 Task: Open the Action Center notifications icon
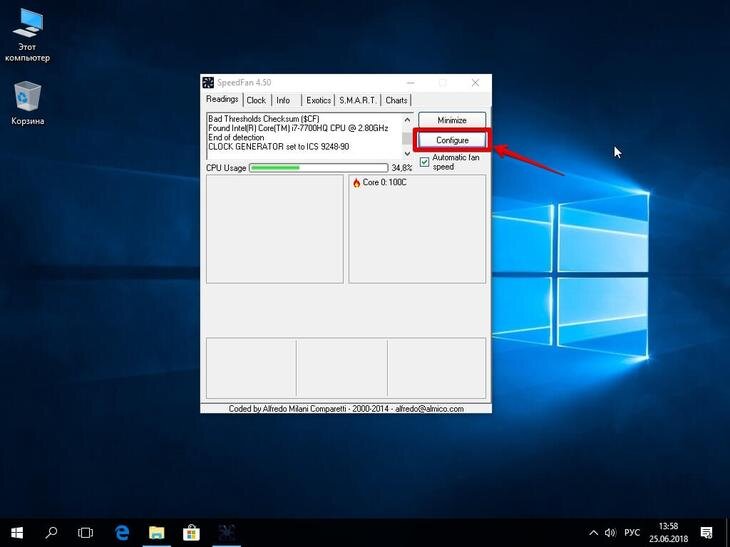(706, 533)
